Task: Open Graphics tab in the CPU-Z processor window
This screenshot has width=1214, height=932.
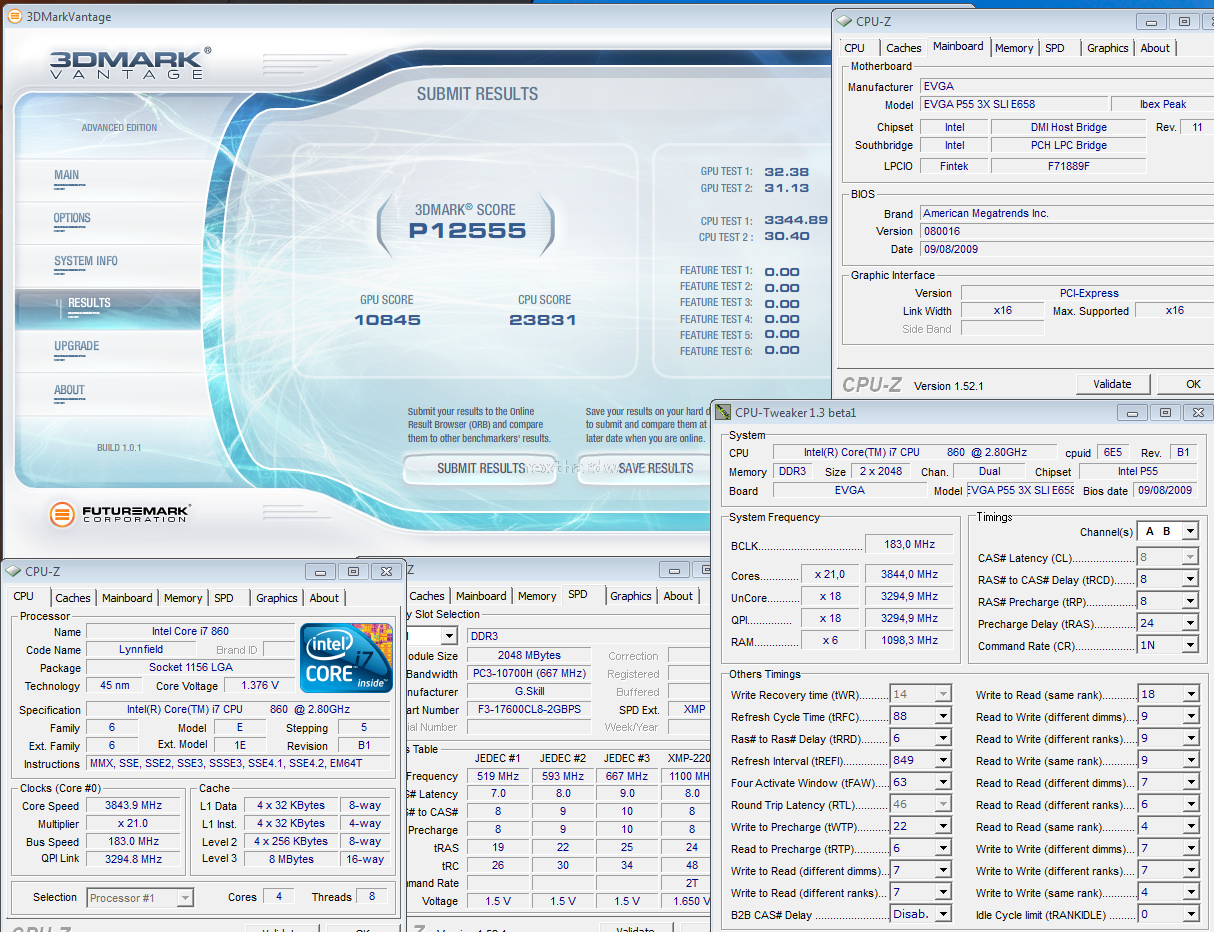Action: point(277,598)
